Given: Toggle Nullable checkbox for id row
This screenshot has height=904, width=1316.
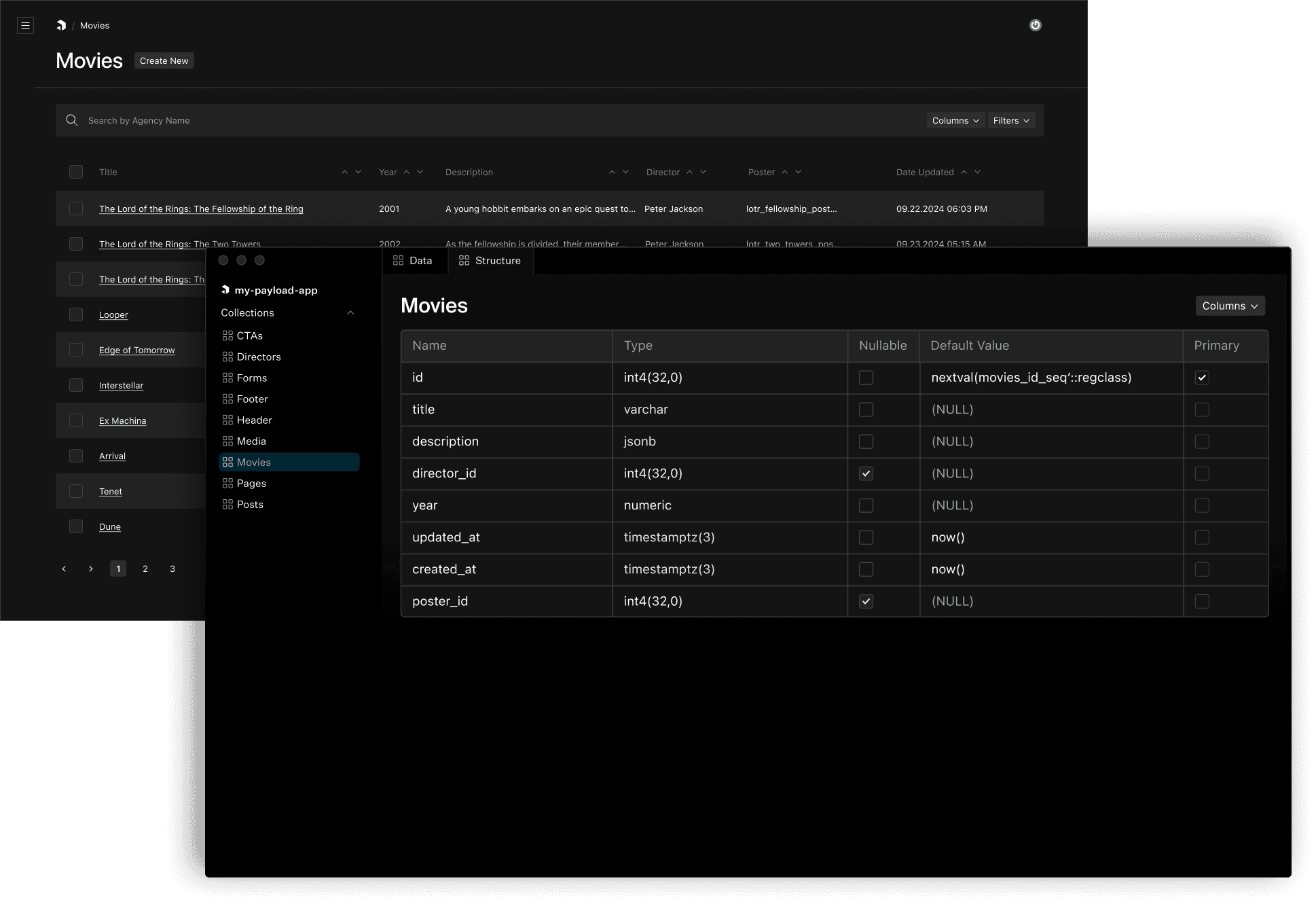Looking at the screenshot, I should click(866, 378).
